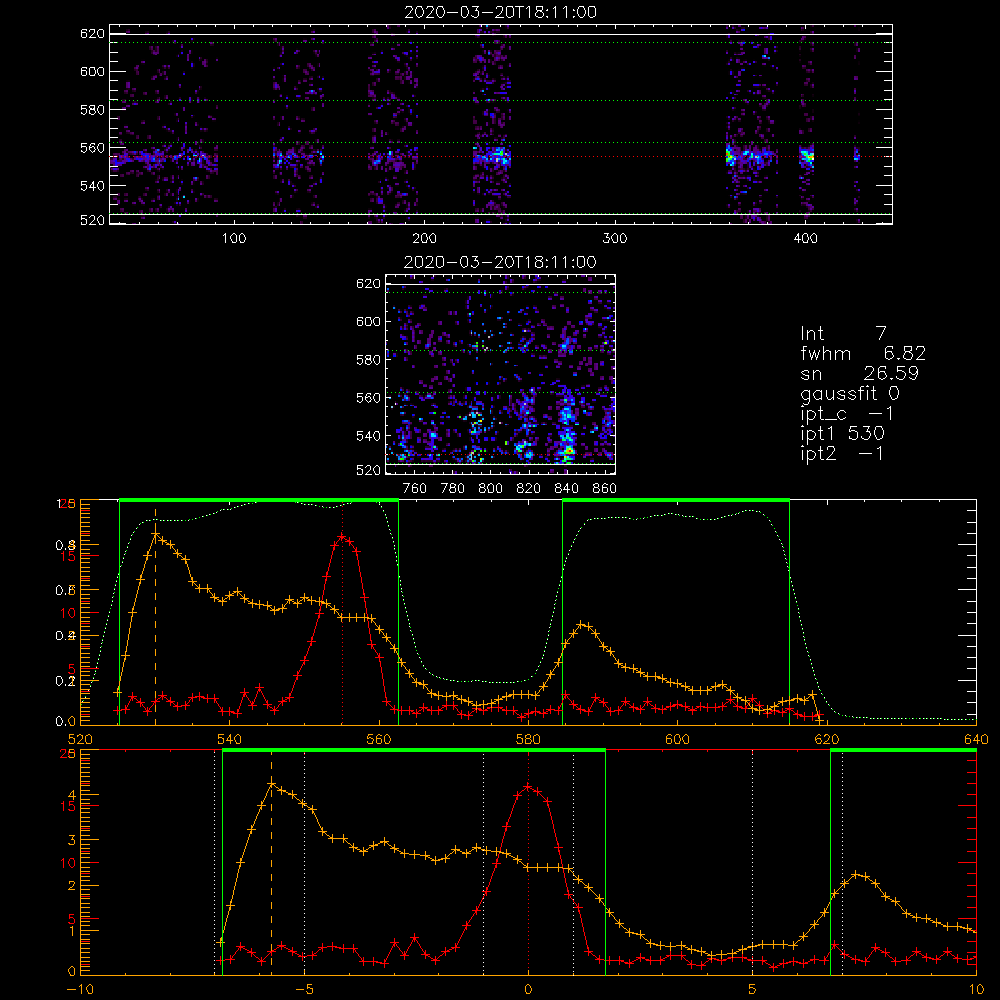Click y-axis label 600 of the small middle image
Viewport: 1000px width, 1000px height.
(368, 321)
